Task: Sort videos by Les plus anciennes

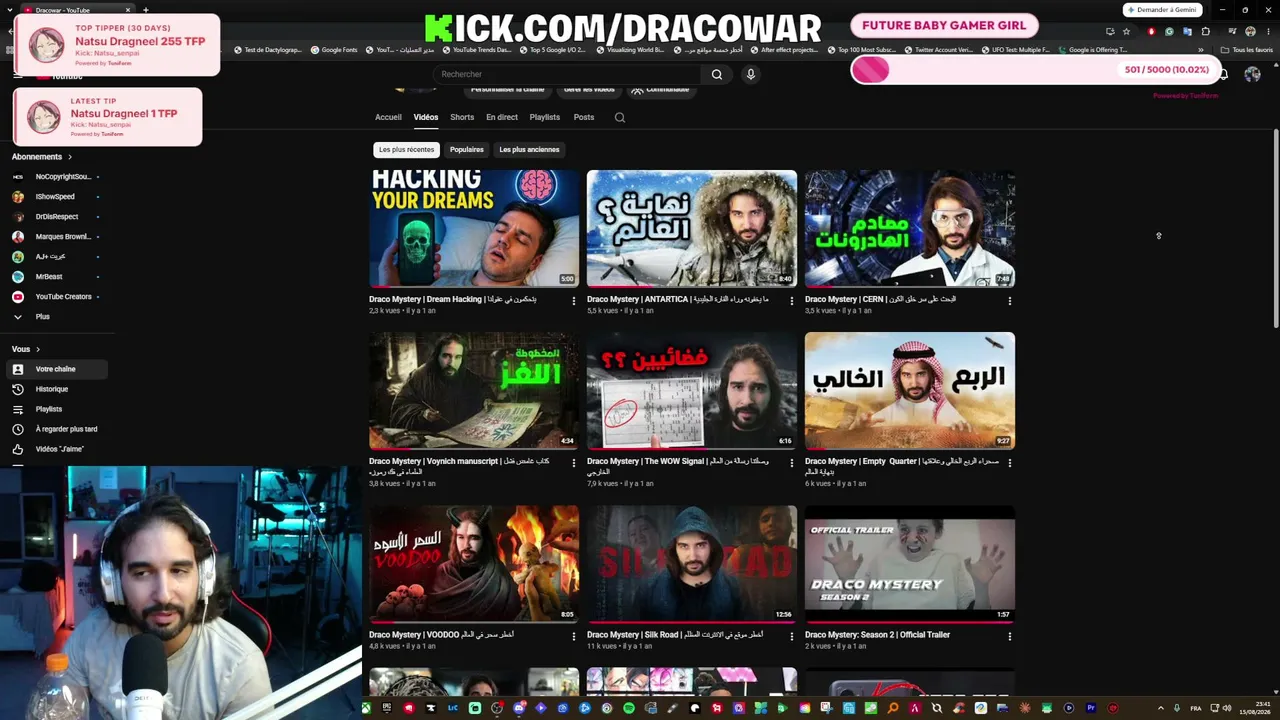Action: [x=529, y=150]
